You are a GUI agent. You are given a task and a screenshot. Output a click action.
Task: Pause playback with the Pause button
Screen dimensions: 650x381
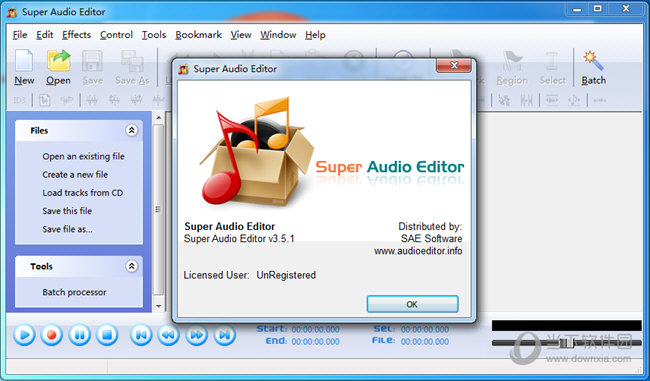click(80, 335)
